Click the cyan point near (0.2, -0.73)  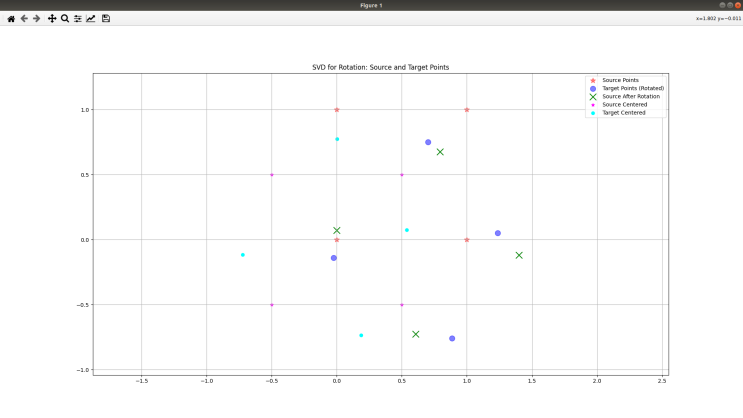361,335
